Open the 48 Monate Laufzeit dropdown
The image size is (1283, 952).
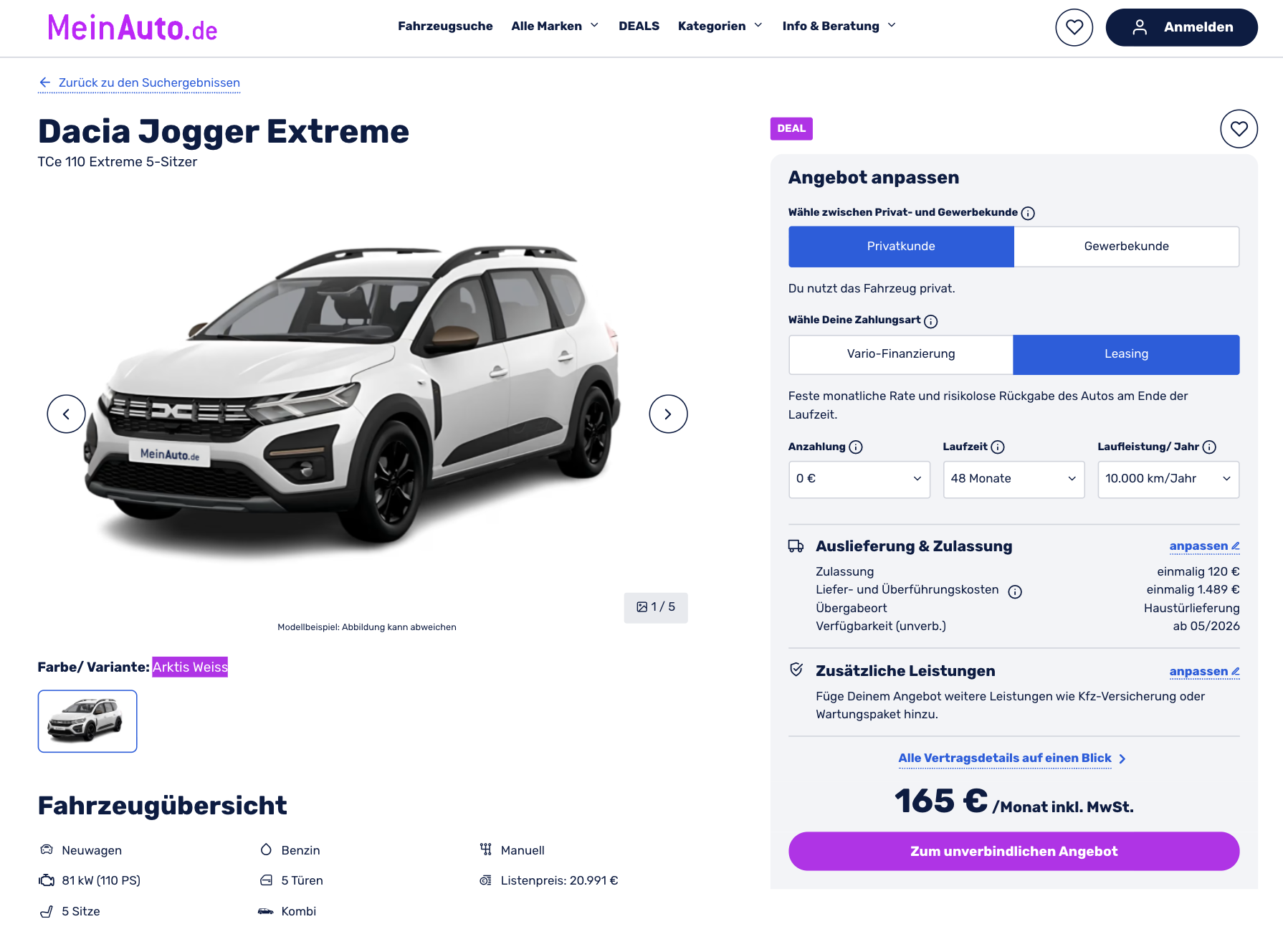[1013, 479]
